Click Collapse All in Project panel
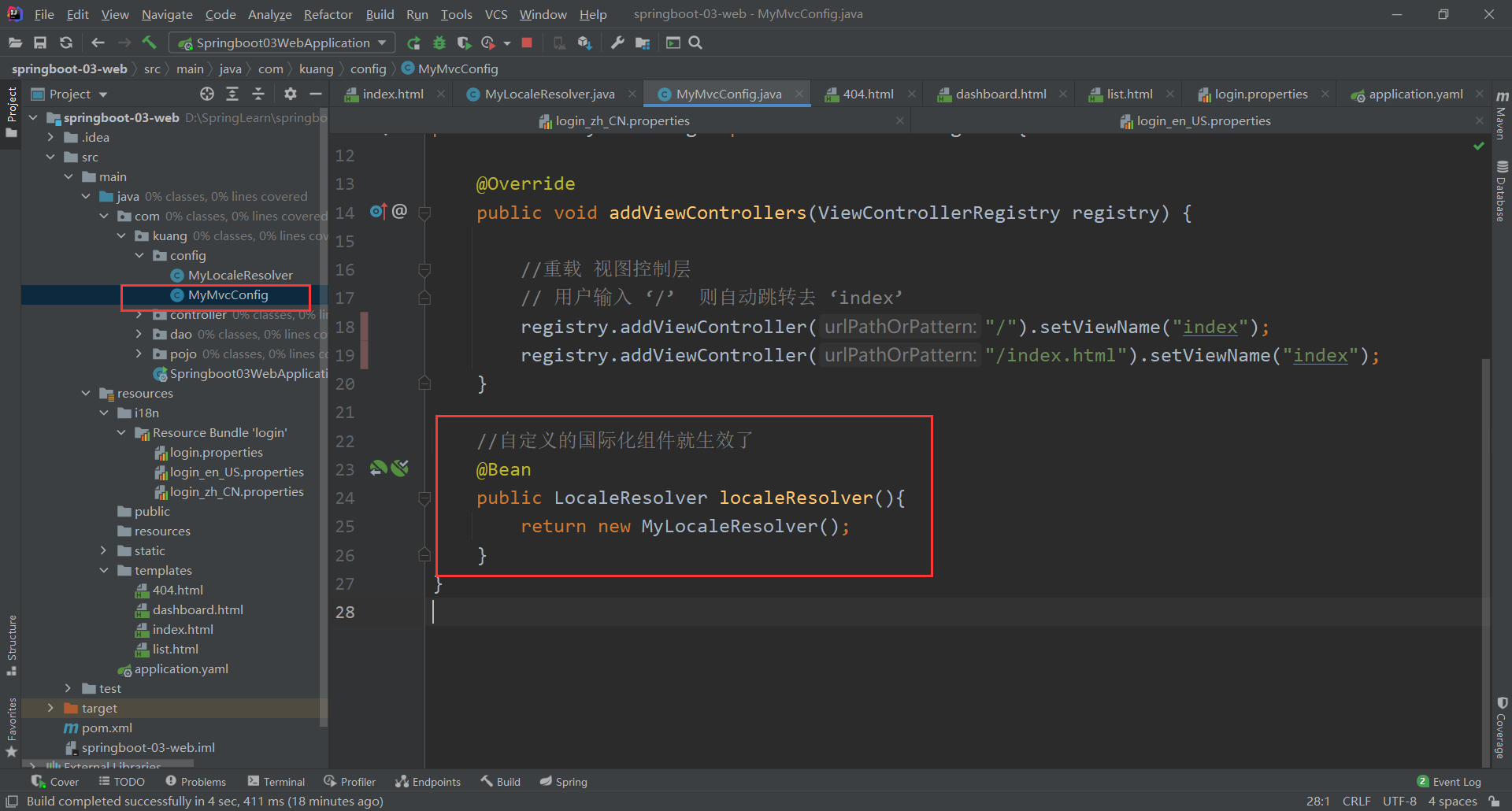Image resolution: width=1512 pixels, height=811 pixels. [x=258, y=94]
